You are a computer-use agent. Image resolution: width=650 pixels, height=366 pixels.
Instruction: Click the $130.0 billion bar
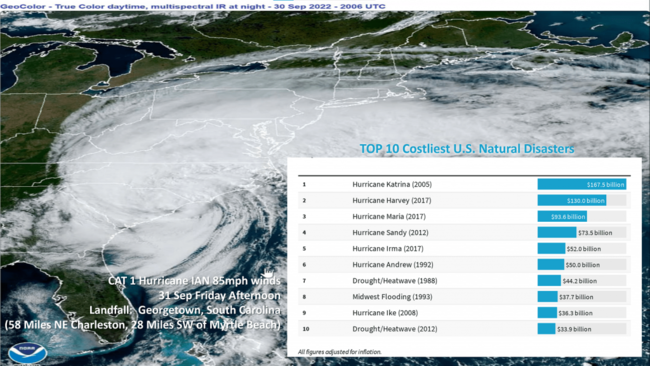572,201
